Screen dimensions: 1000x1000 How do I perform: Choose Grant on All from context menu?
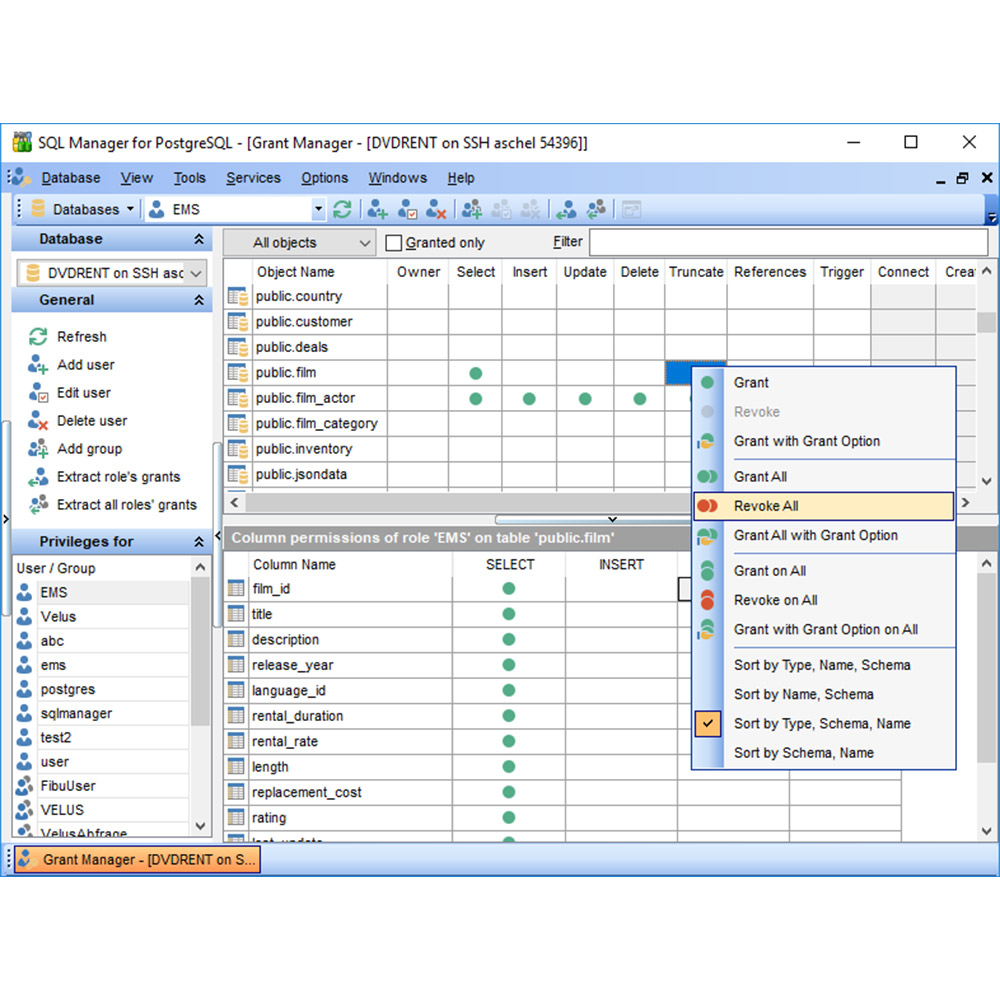(824, 571)
